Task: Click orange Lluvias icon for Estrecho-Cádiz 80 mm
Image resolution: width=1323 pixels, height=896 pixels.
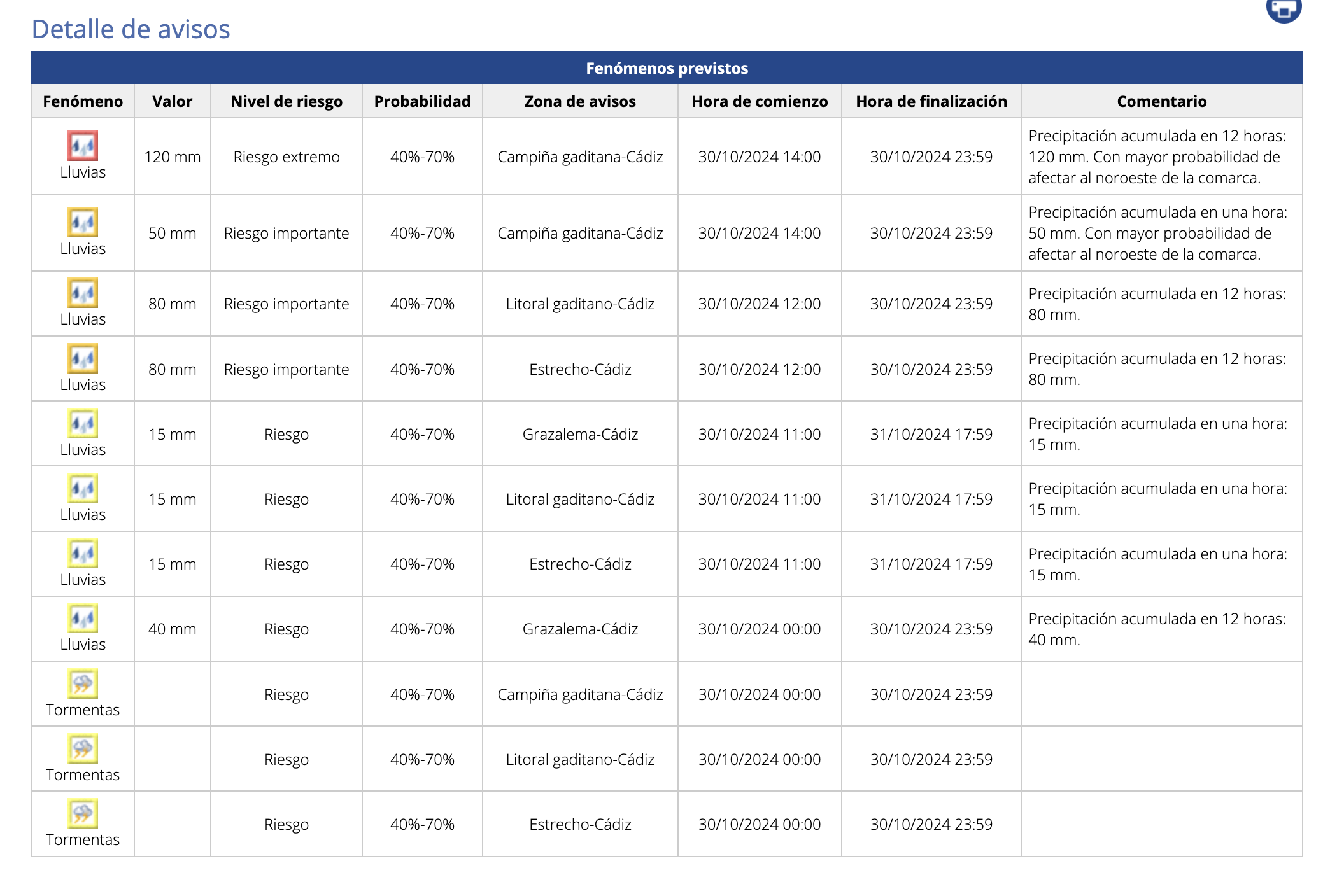Action: coord(83,358)
